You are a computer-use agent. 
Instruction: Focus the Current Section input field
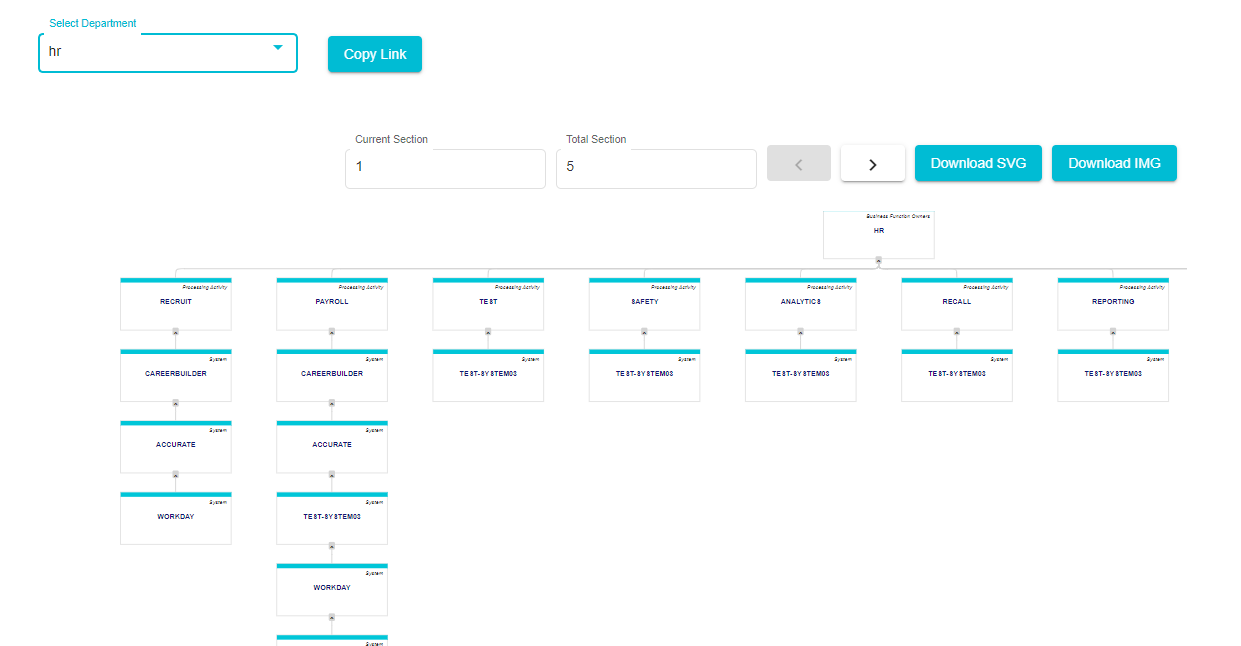(x=445, y=168)
